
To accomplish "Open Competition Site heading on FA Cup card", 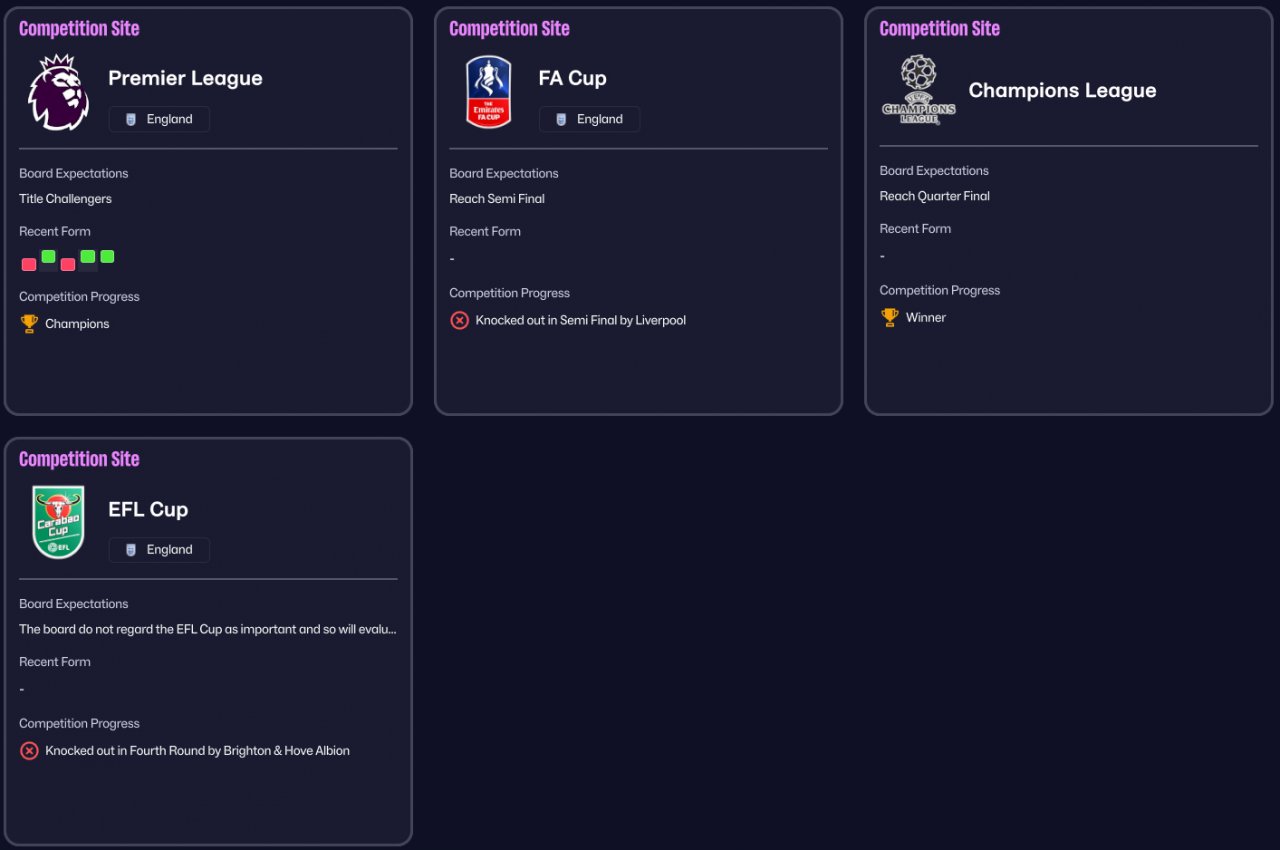I will coord(509,29).
